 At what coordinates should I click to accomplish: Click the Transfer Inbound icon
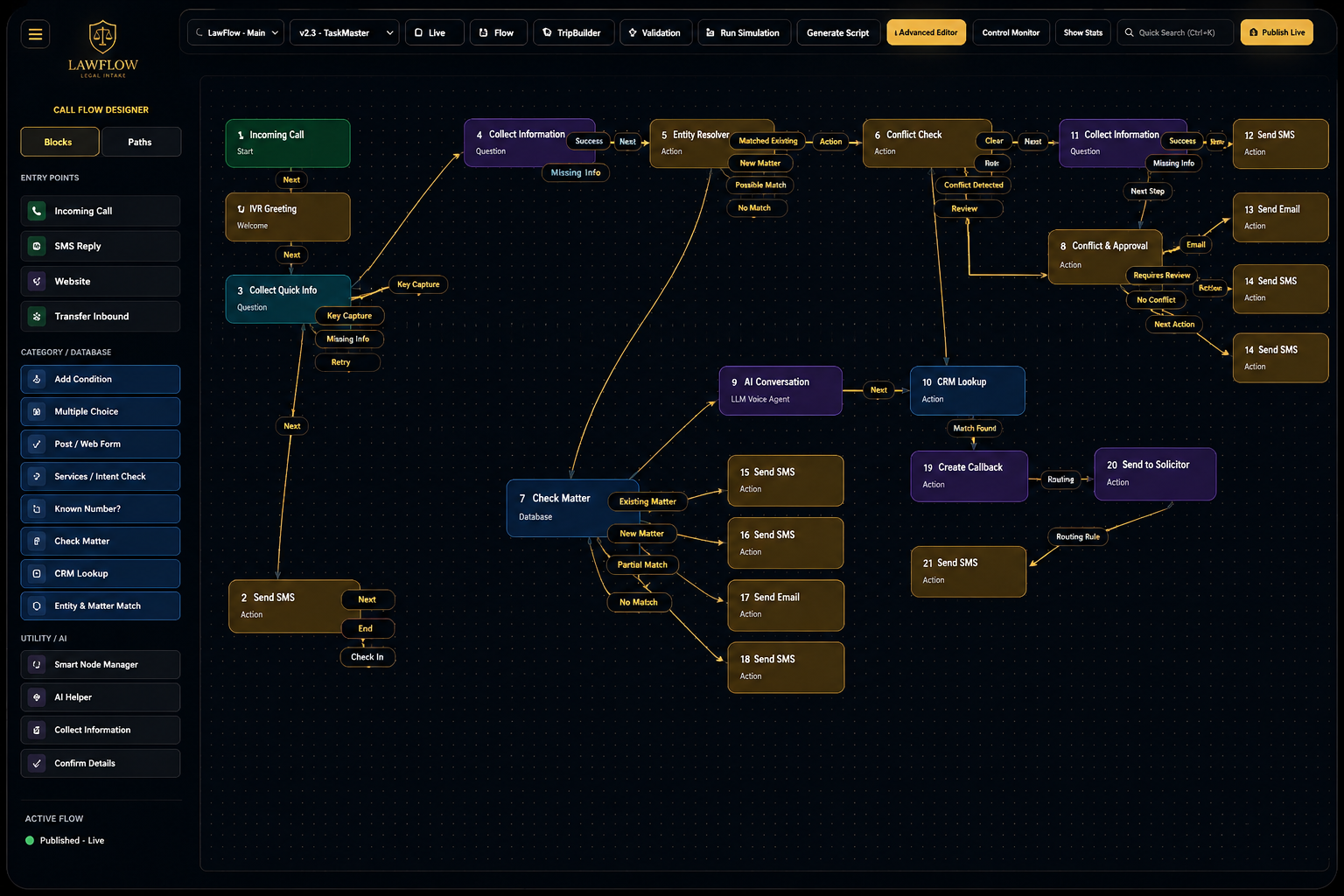(x=37, y=317)
